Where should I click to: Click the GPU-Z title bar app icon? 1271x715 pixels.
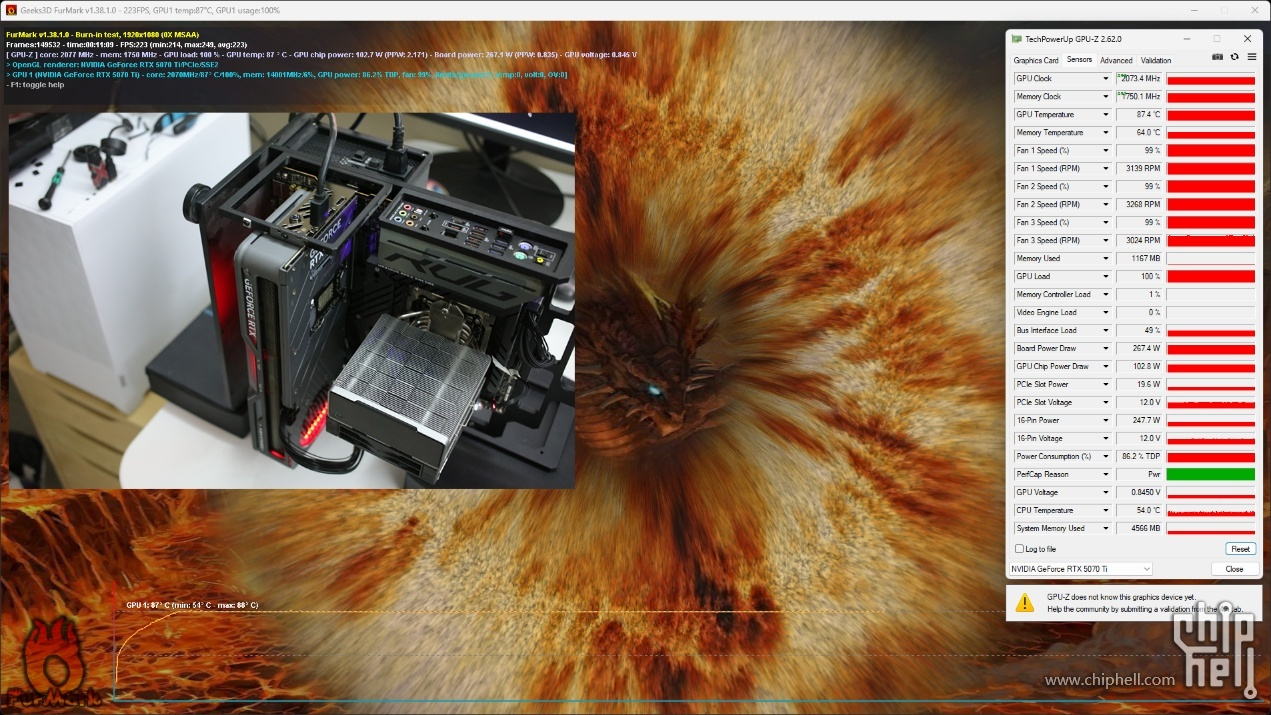point(1017,39)
